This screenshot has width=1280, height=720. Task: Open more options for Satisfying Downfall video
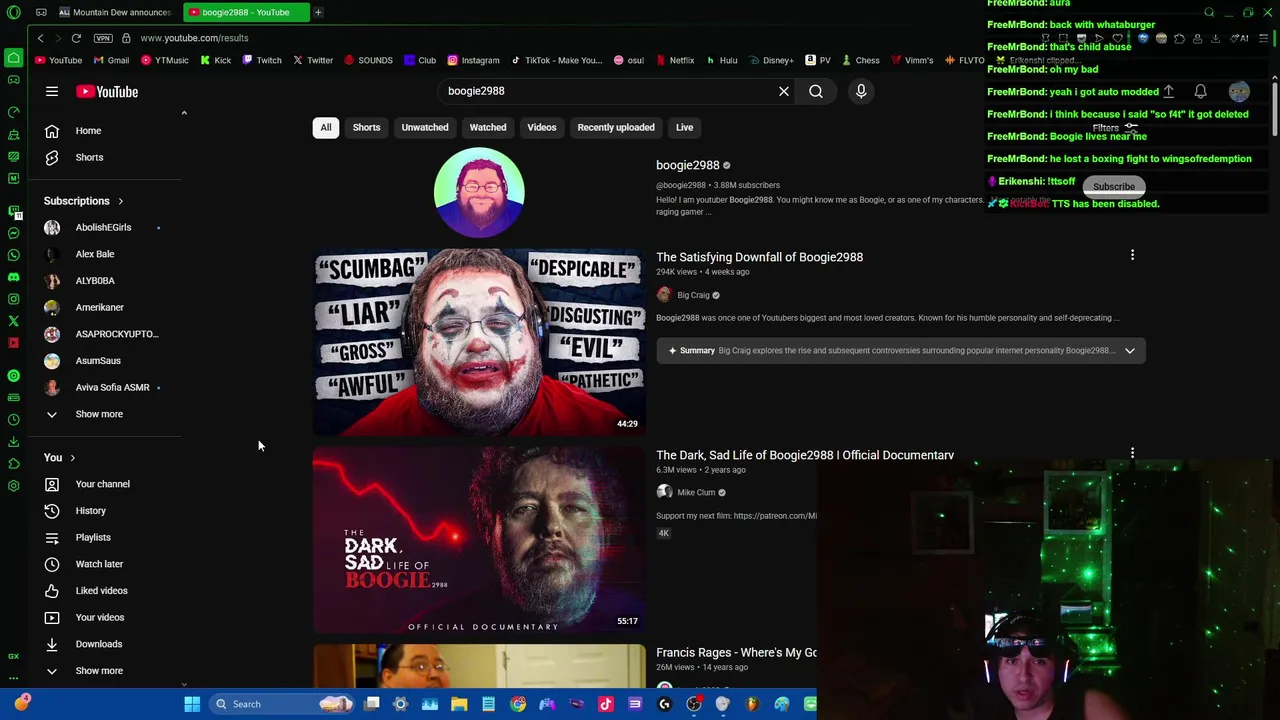pyautogui.click(x=1132, y=256)
